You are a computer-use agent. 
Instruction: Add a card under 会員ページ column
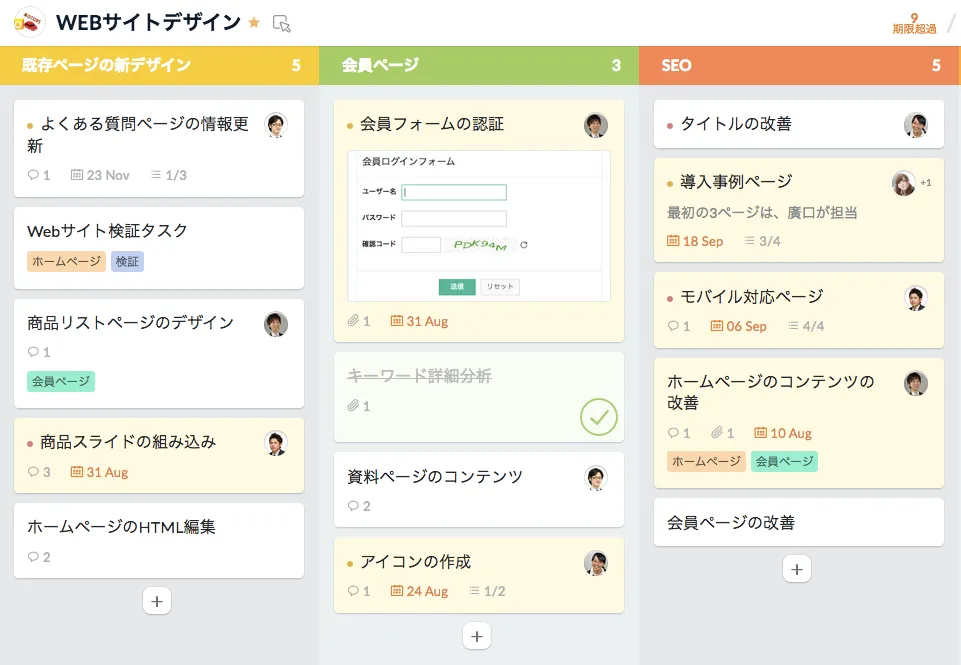pyautogui.click(x=477, y=636)
